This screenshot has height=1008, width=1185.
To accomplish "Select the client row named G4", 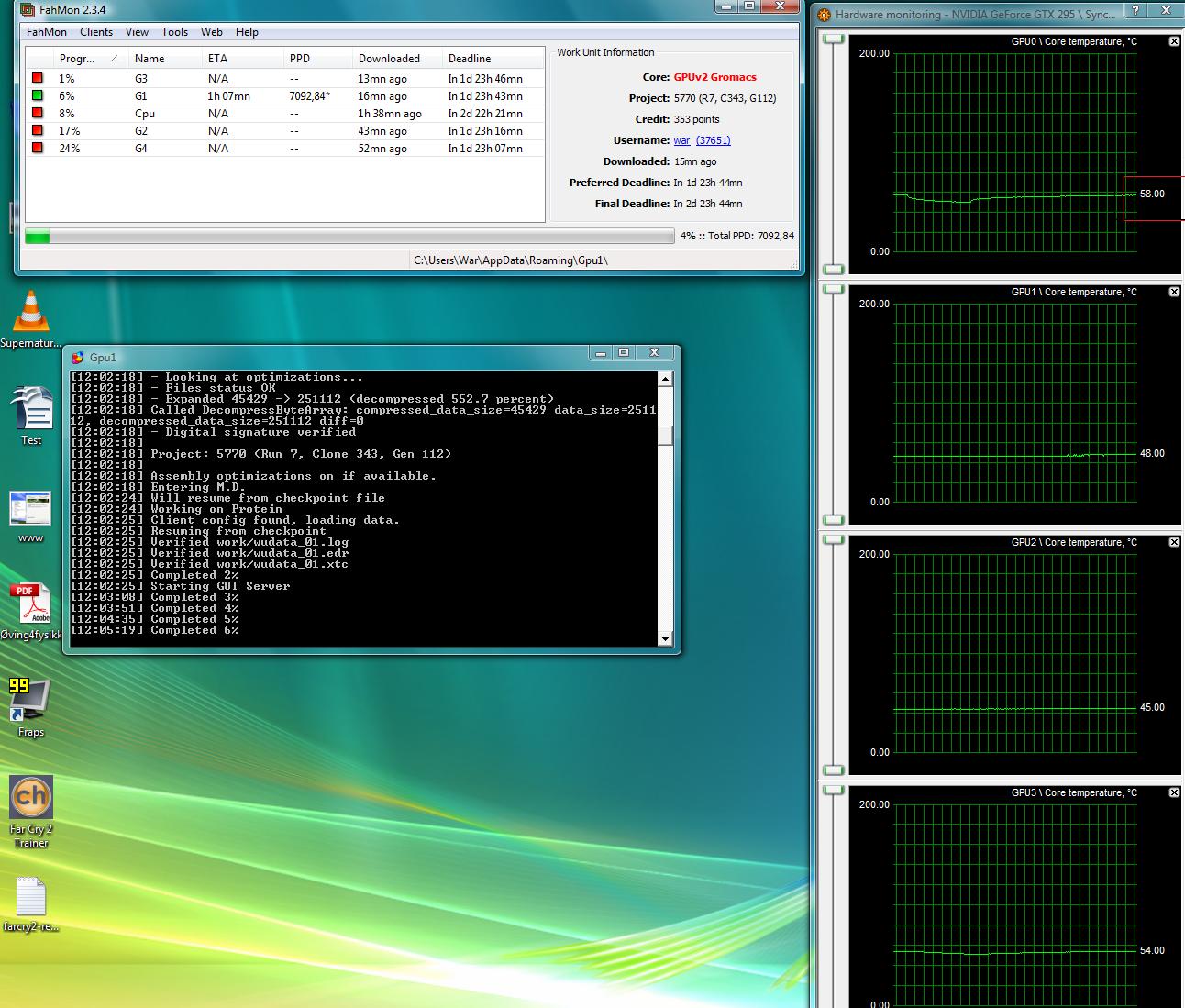I will click(285, 149).
